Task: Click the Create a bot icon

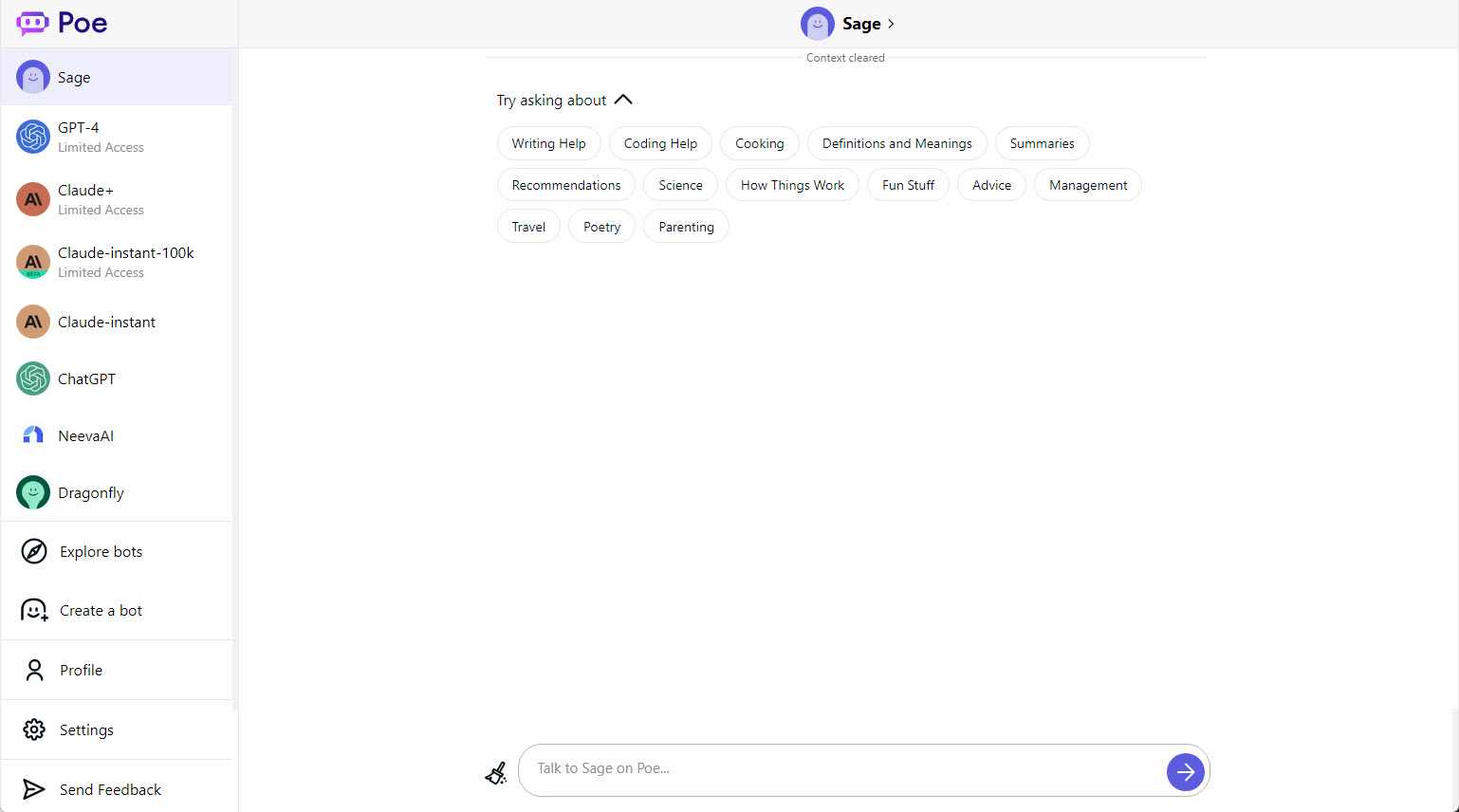Action: point(34,610)
